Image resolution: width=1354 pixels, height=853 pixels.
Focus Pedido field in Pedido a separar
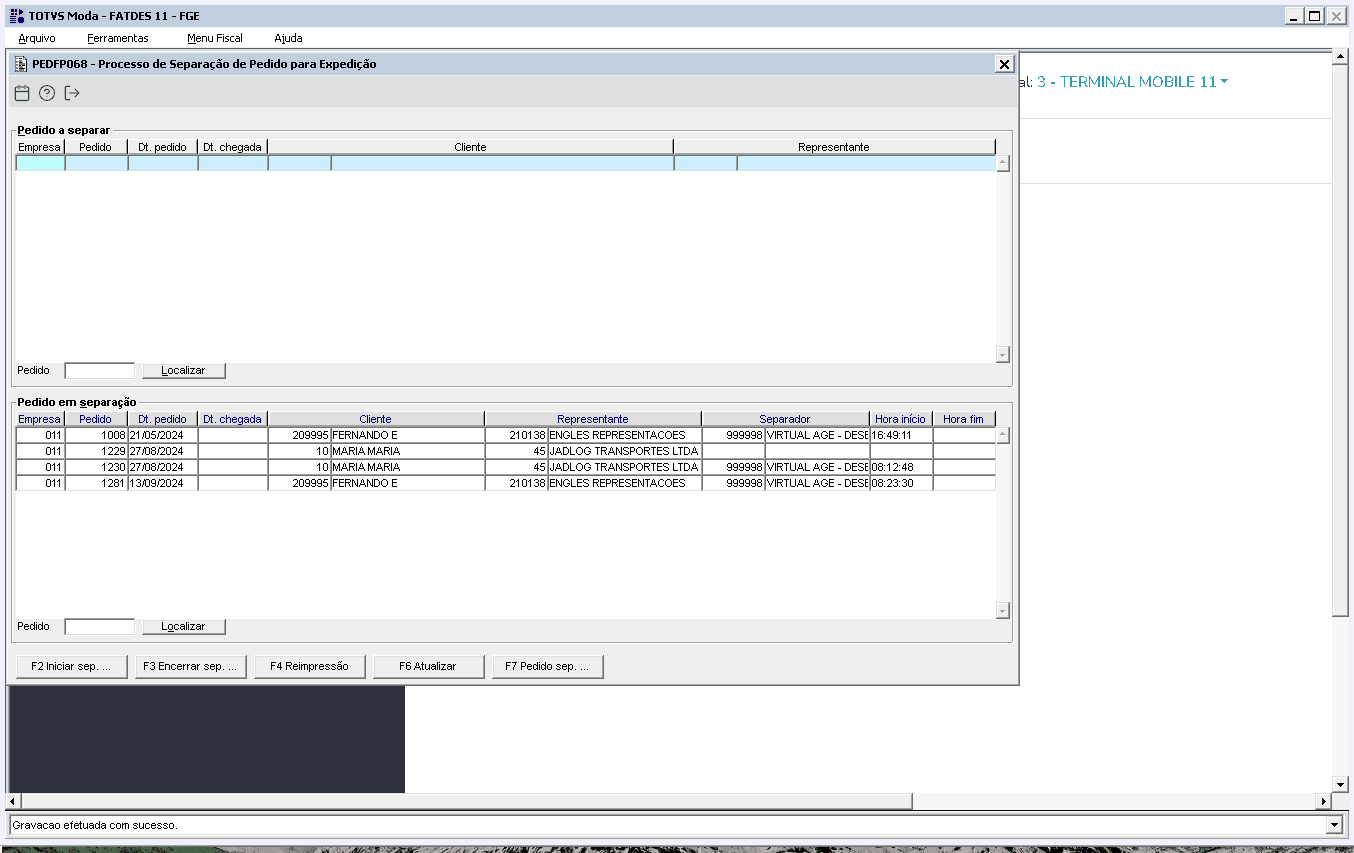(99, 370)
